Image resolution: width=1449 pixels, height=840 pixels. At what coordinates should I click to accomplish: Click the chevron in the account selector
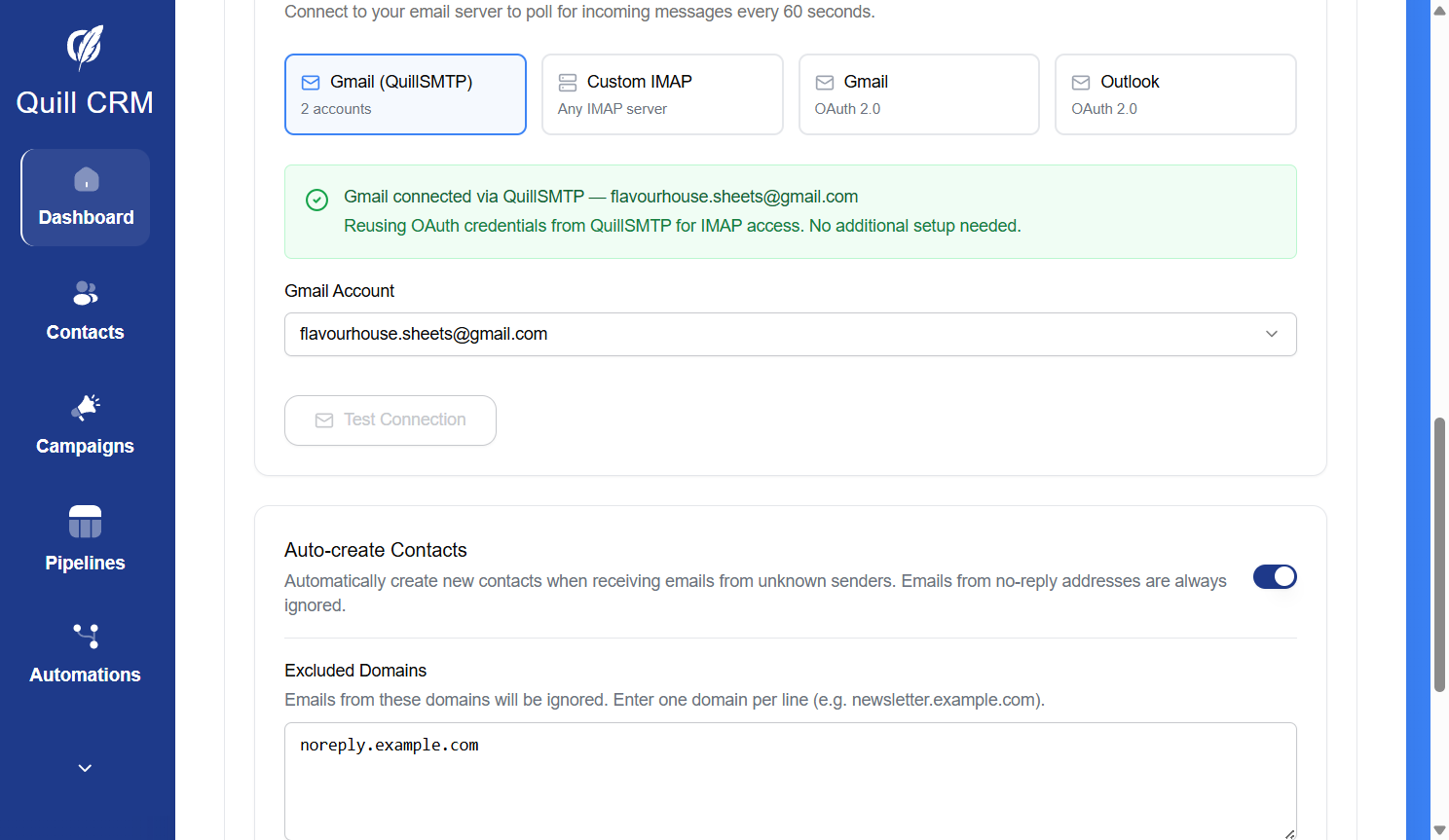[1272, 334]
